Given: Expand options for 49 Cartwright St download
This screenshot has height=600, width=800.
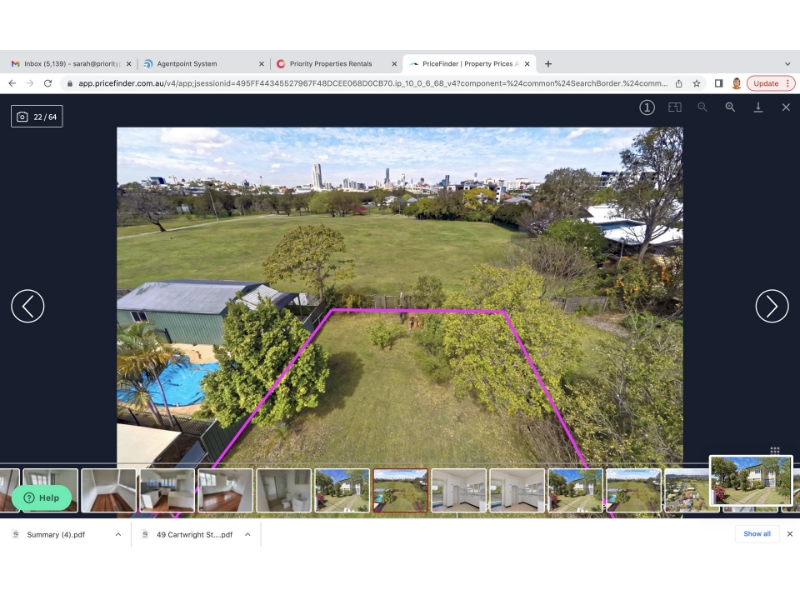Looking at the screenshot, I should (247, 535).
